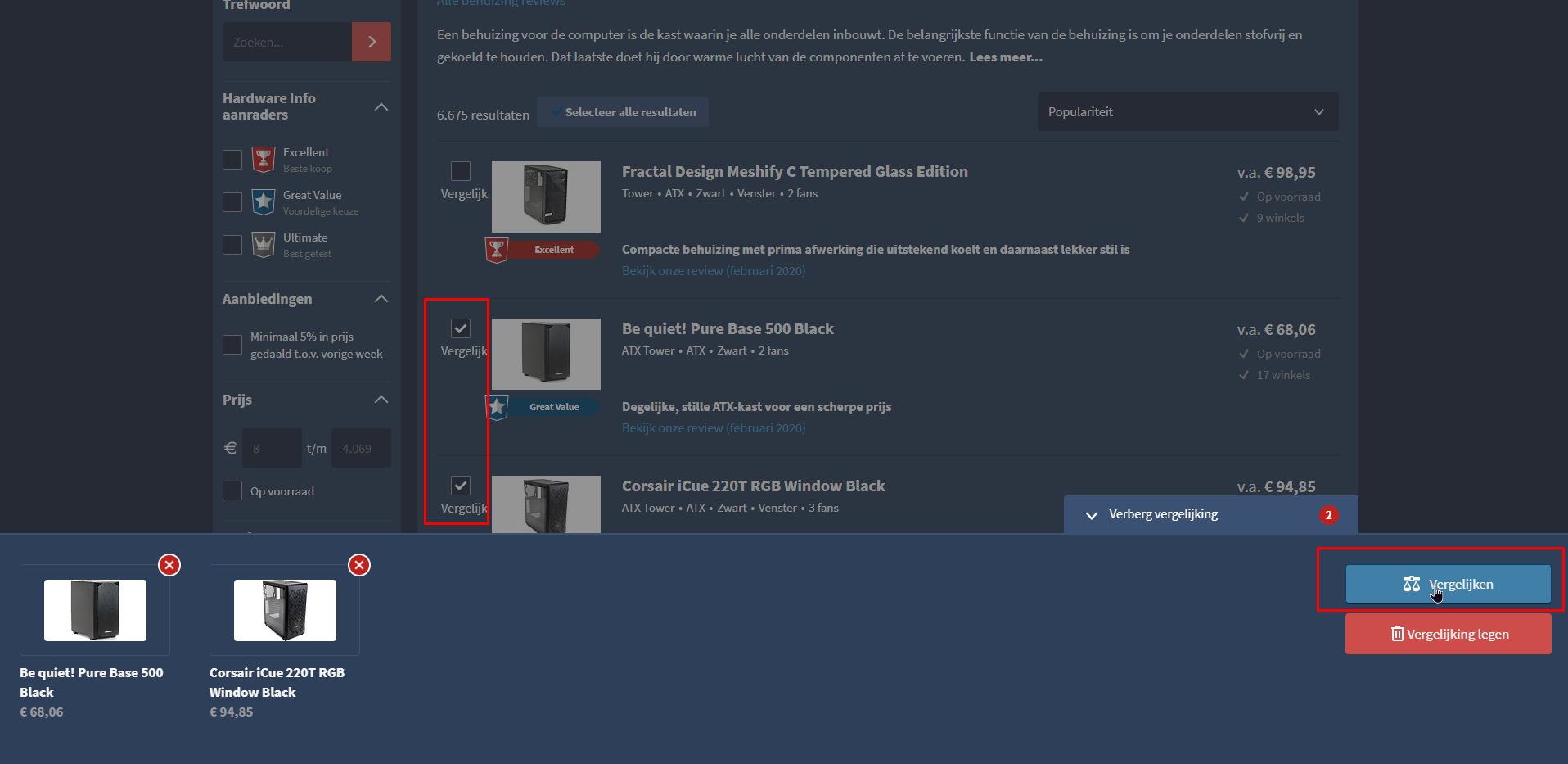Click the blue Vergelijken button
Image resolution: width=1568 pixels, height=764 pixels.
click(1448, 584)
